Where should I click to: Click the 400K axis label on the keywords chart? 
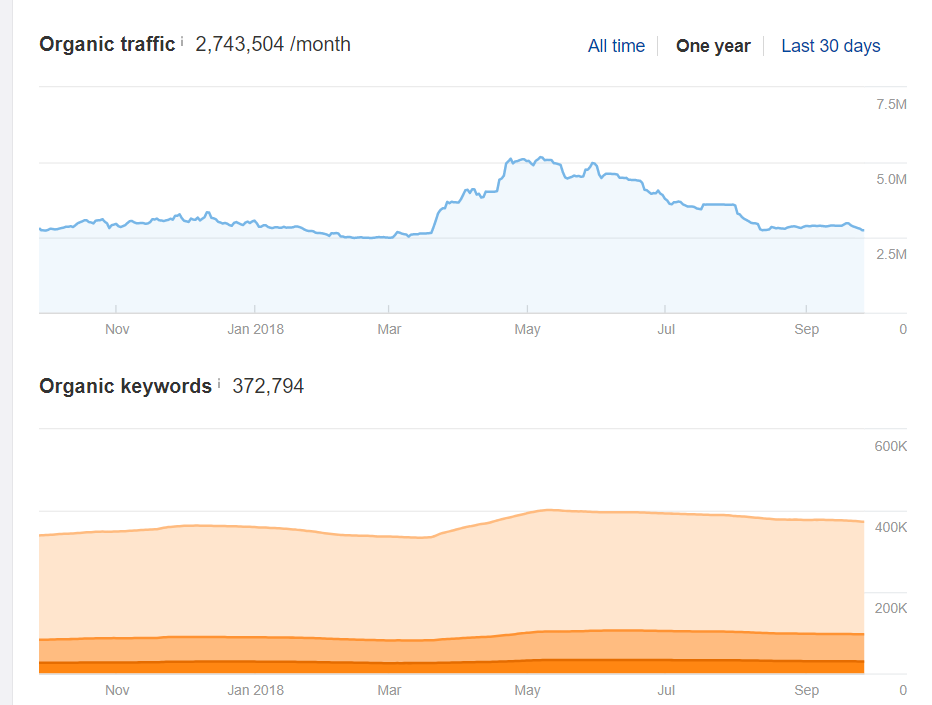890,527
